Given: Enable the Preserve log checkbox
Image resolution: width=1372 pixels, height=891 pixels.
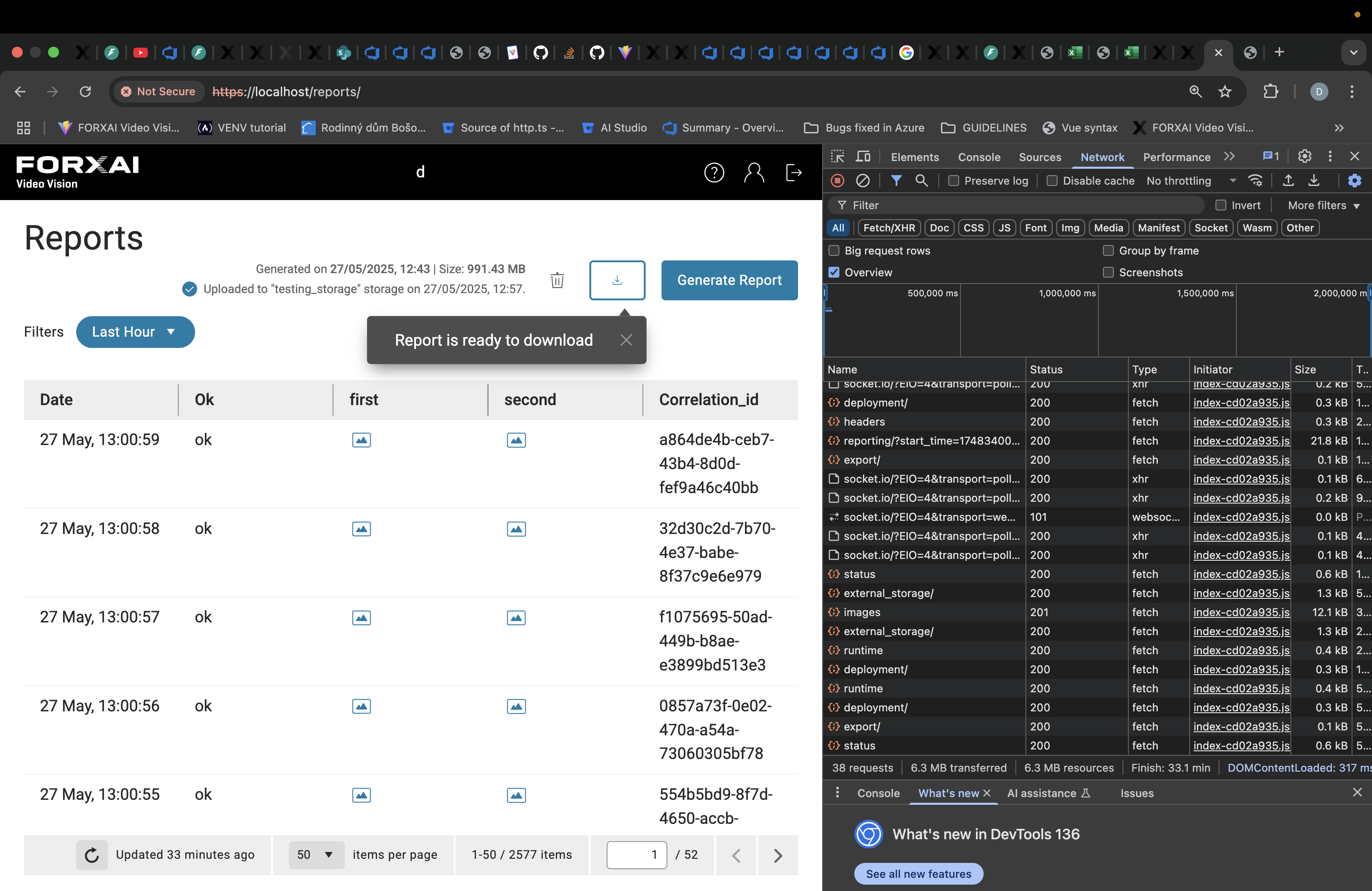Looking at the screenshot, I should pos(954,181).
